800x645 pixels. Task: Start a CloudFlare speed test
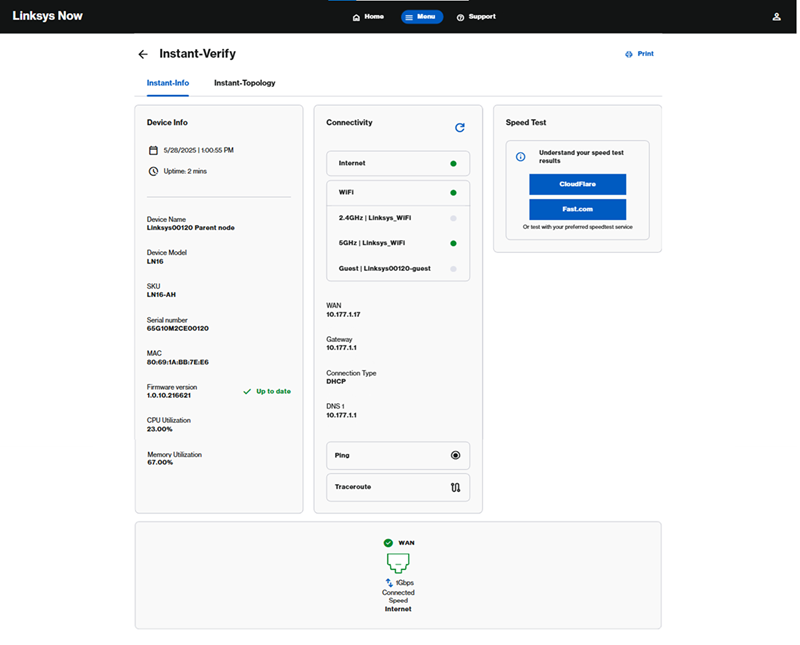click(577, 185)
